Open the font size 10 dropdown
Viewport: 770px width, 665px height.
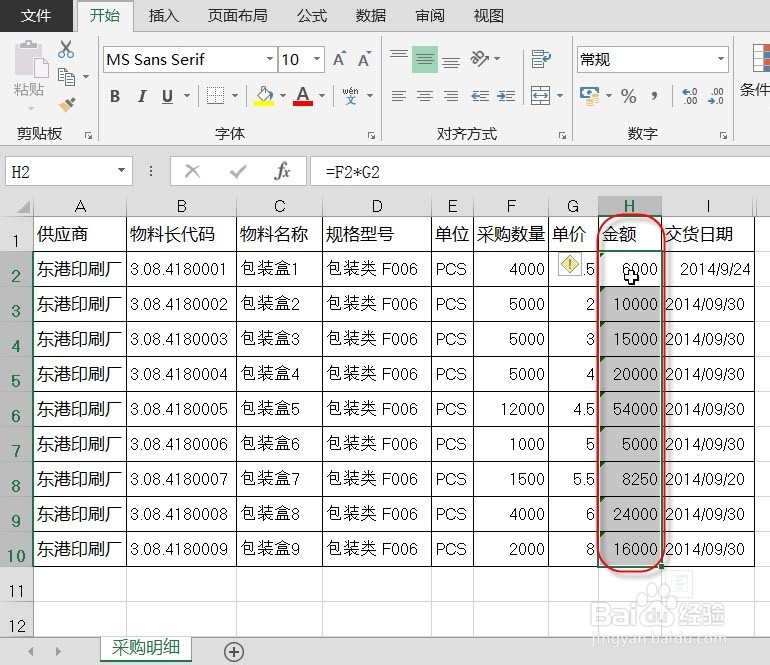tap(317, 59)
